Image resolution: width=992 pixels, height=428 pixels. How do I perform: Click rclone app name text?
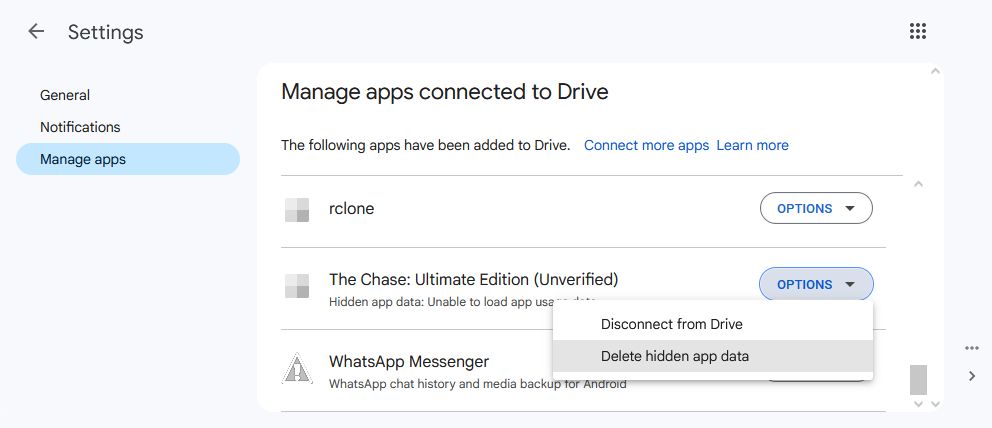coord(351,209)
